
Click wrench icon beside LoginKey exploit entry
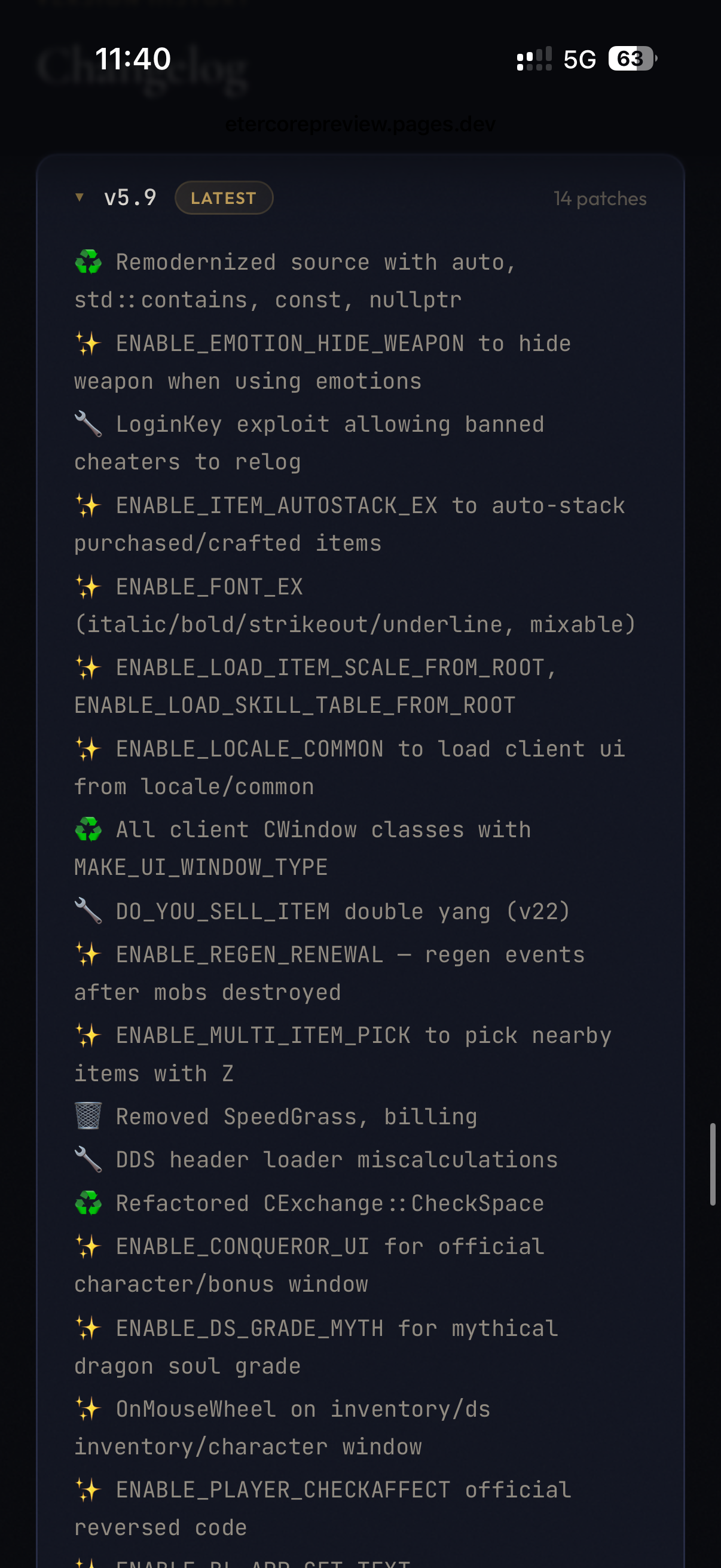pos(88,424)
